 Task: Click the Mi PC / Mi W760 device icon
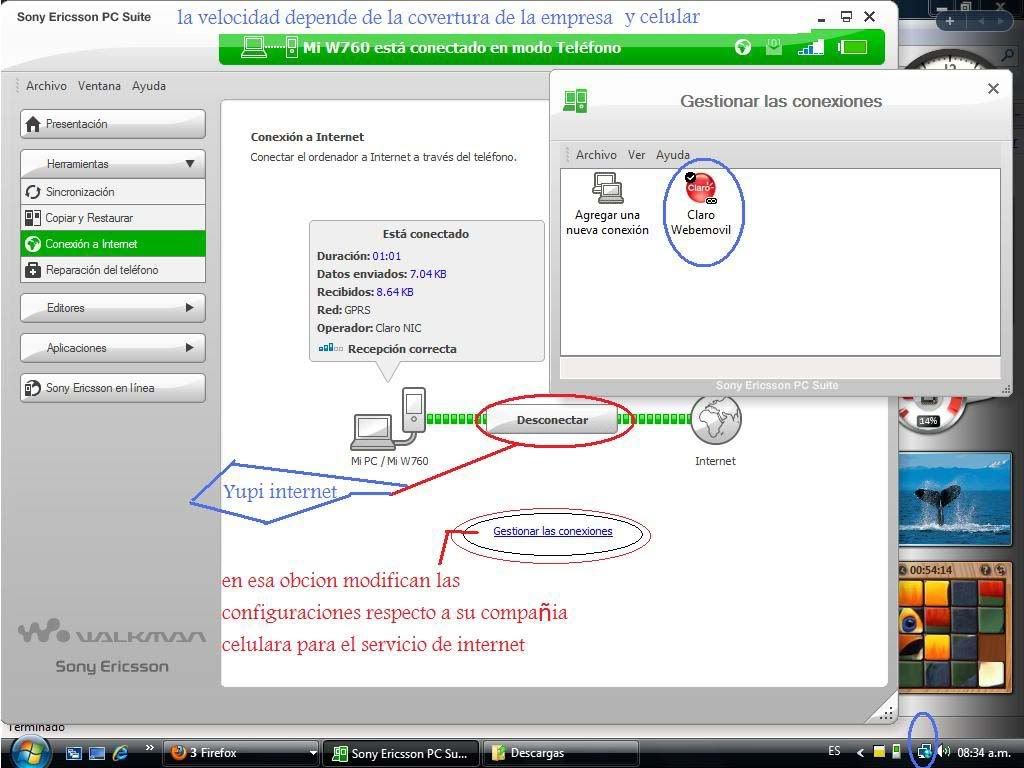click(389, 419)
